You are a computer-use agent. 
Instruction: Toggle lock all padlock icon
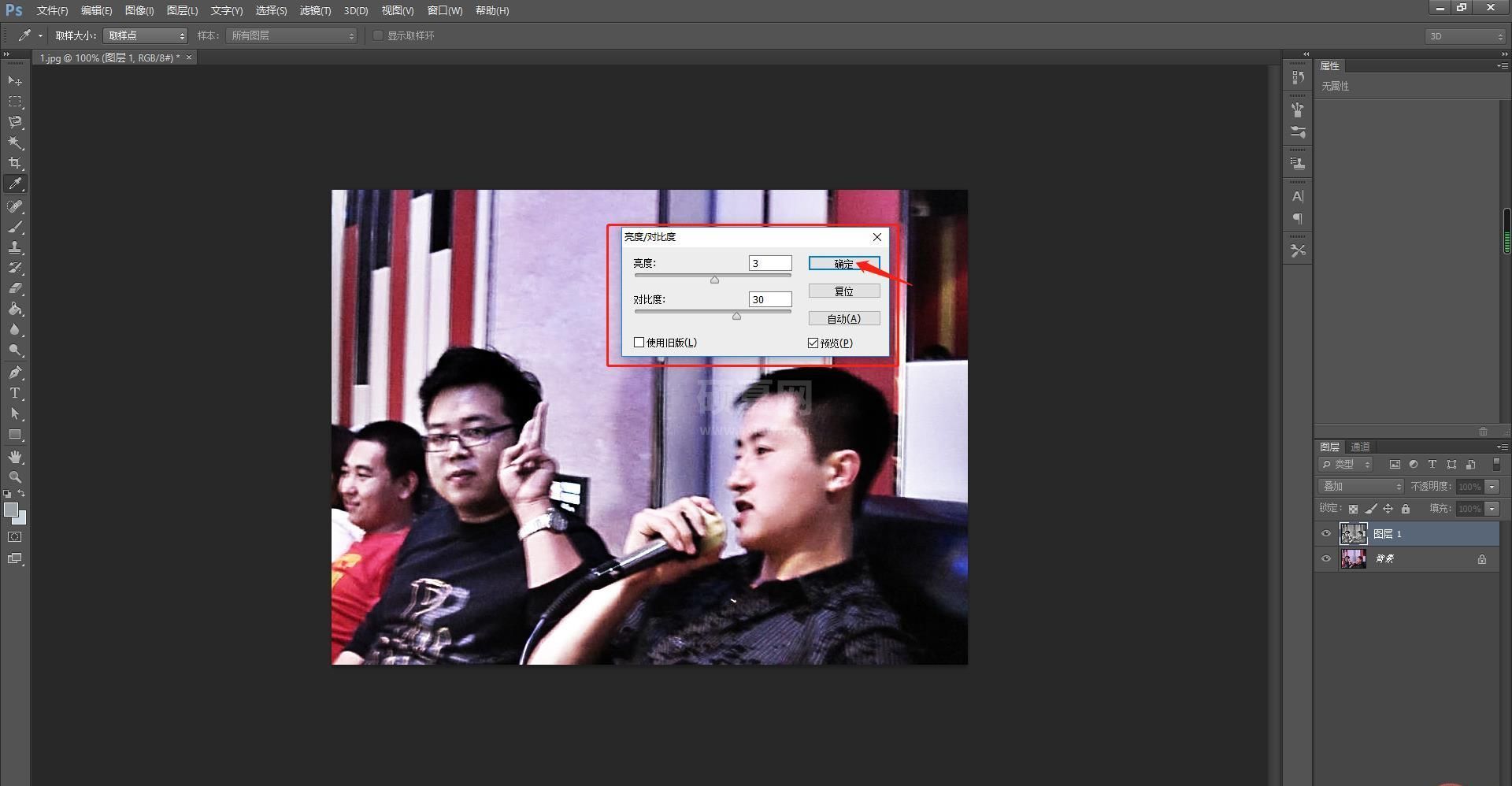click(x=1406, y=509)
